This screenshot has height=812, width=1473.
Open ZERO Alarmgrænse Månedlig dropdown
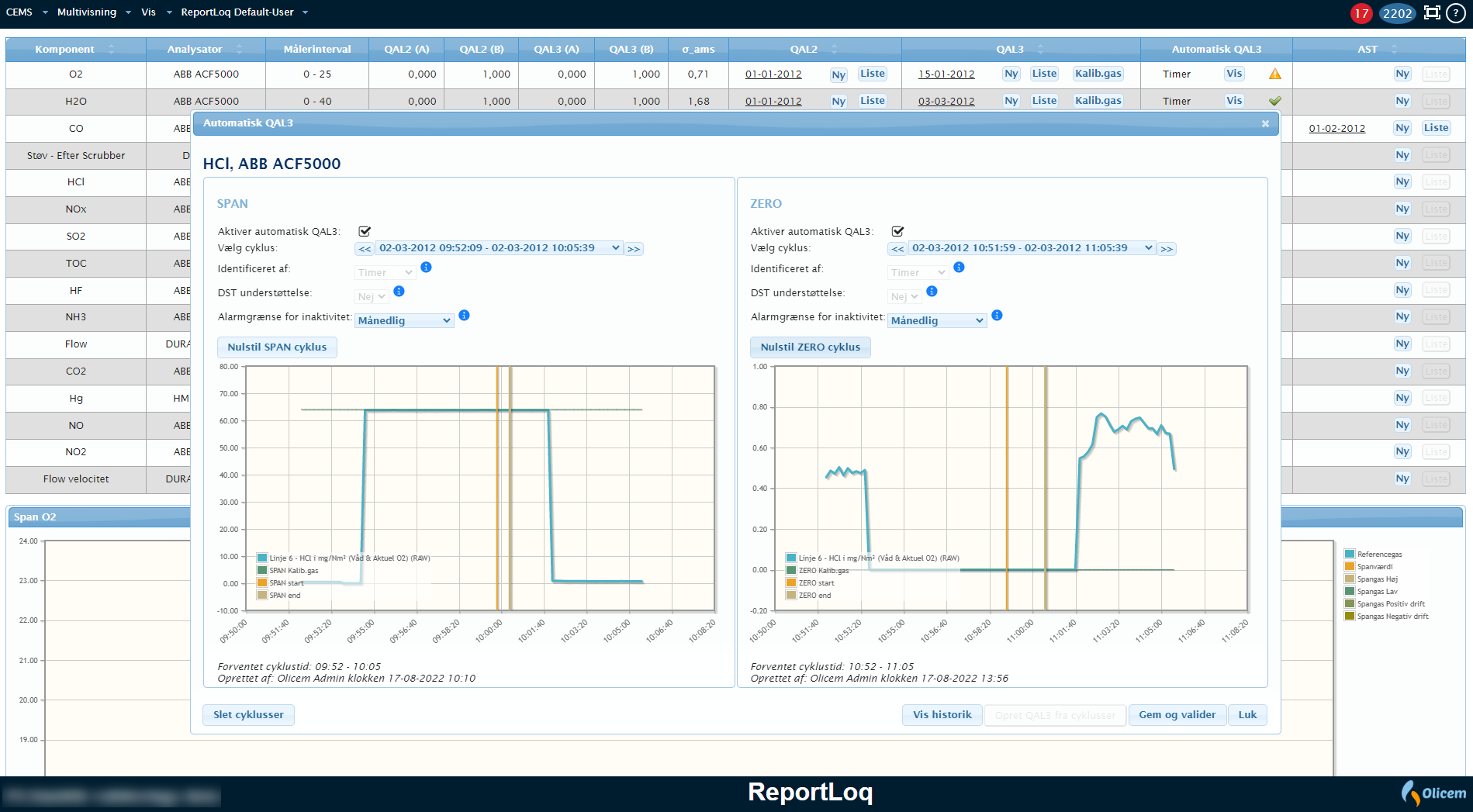(x=937, y=321)
